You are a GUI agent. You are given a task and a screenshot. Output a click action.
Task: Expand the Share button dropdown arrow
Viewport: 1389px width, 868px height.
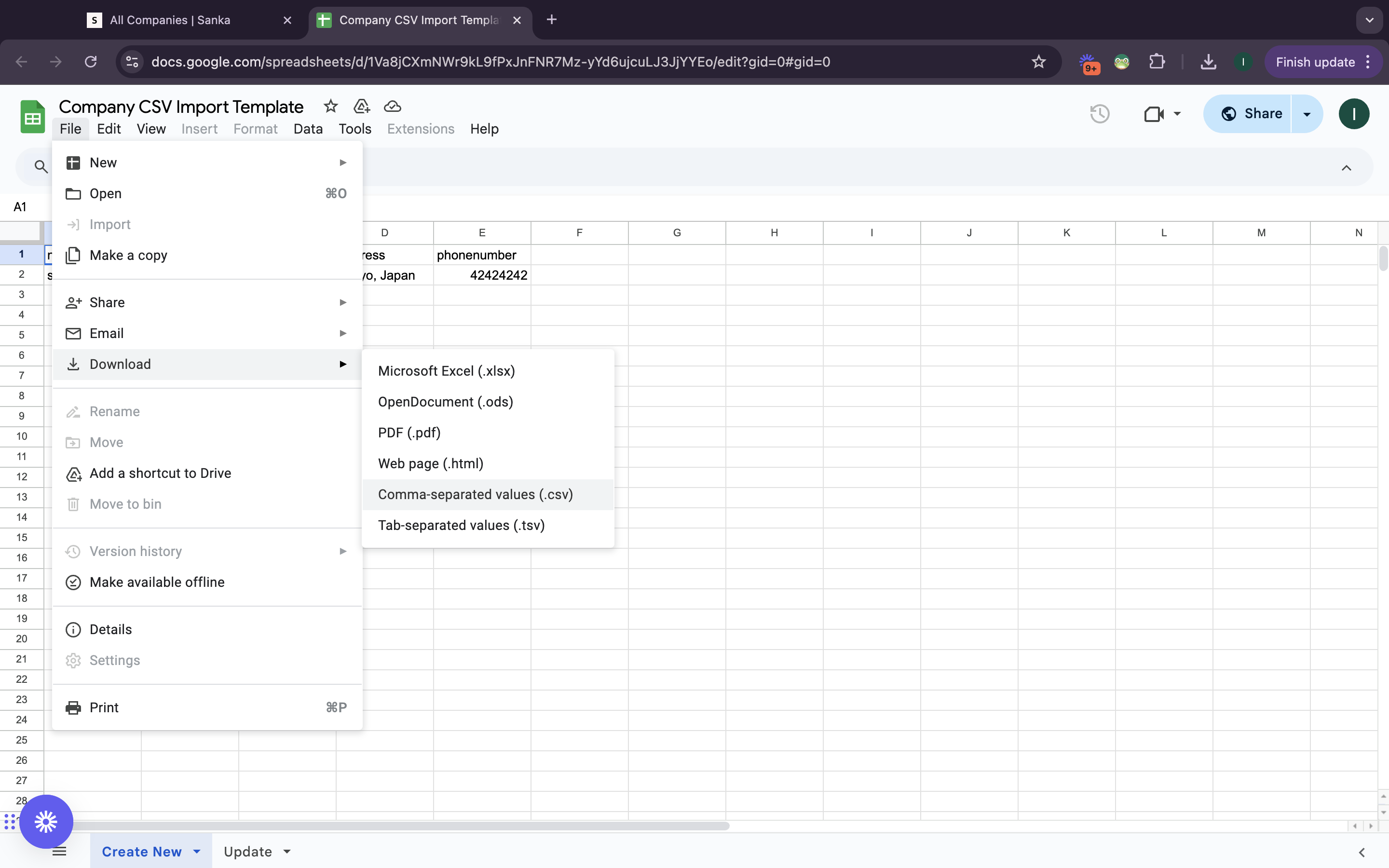pyautogui.click(x=1307, y=114)
